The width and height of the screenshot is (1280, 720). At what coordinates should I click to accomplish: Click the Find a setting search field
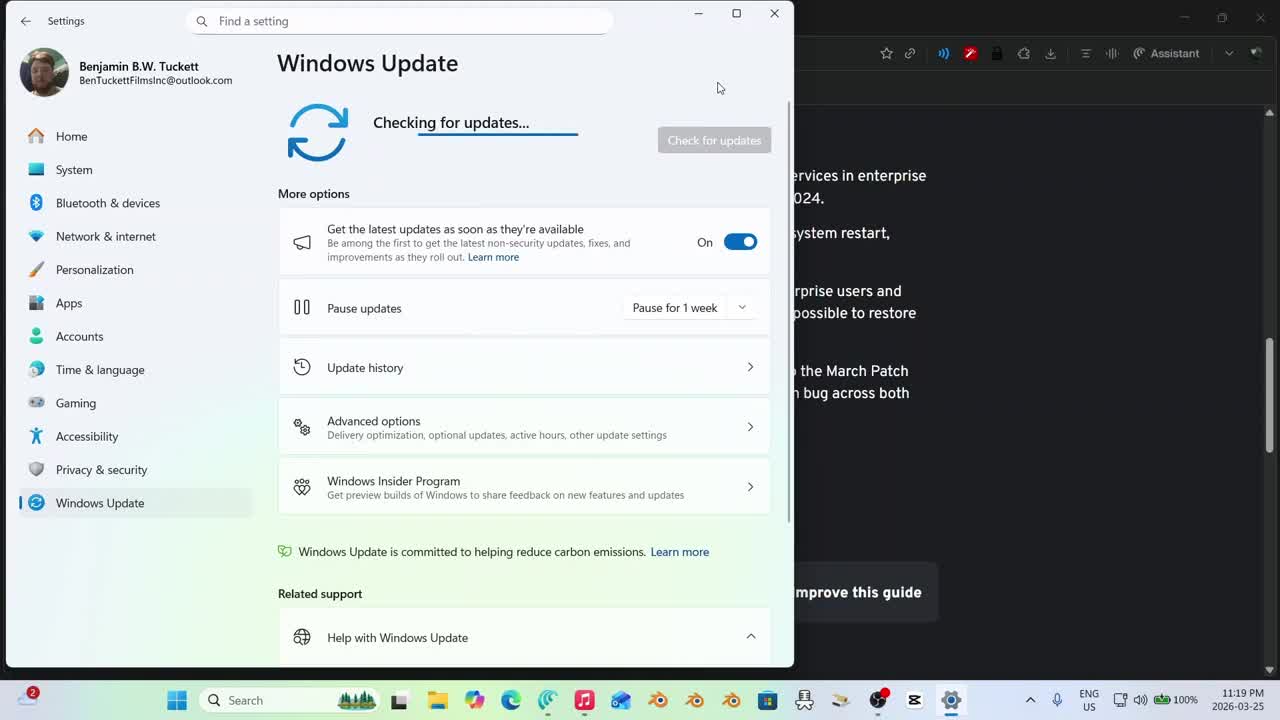(x=400, y=21)
